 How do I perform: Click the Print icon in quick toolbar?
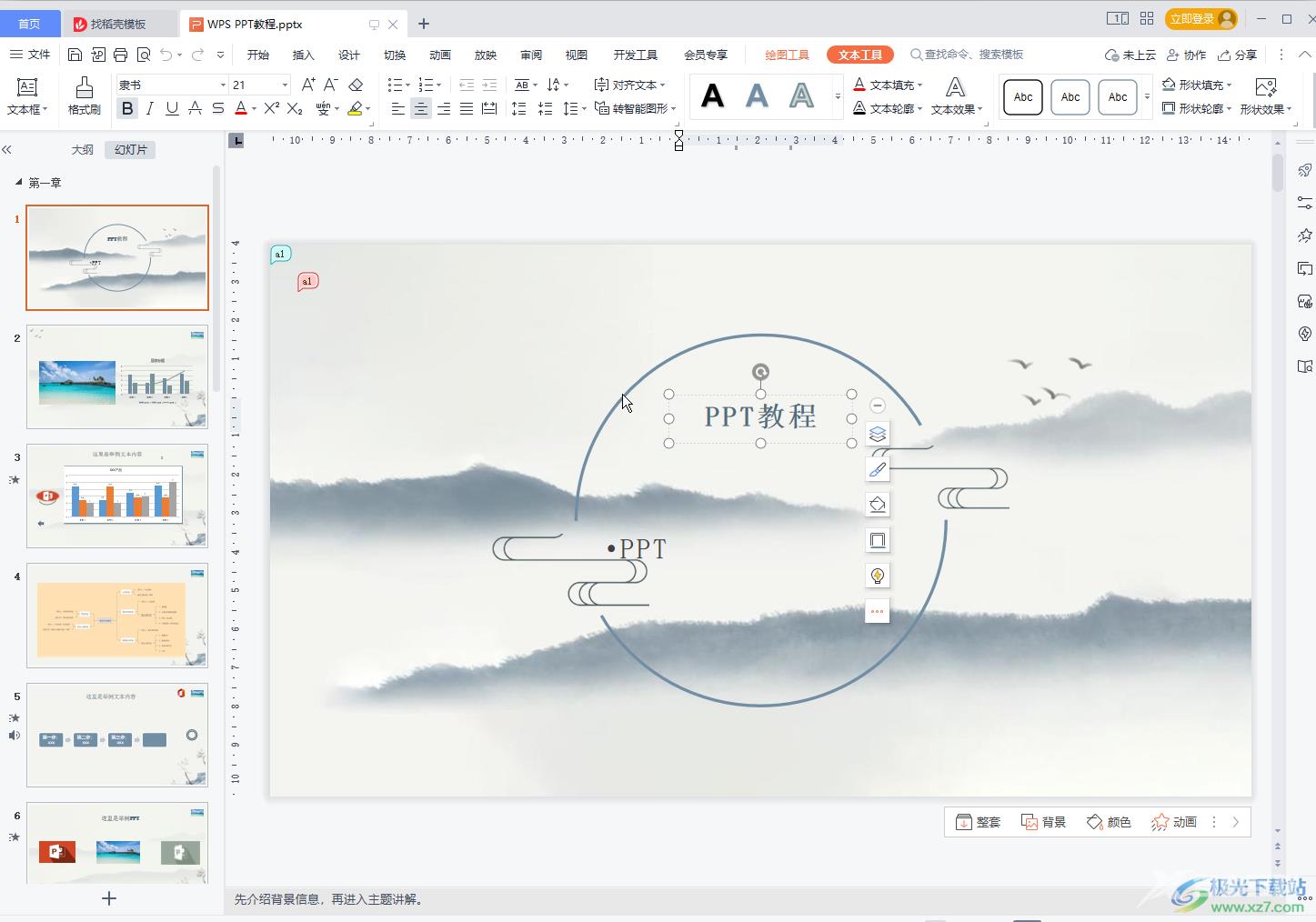120,55
